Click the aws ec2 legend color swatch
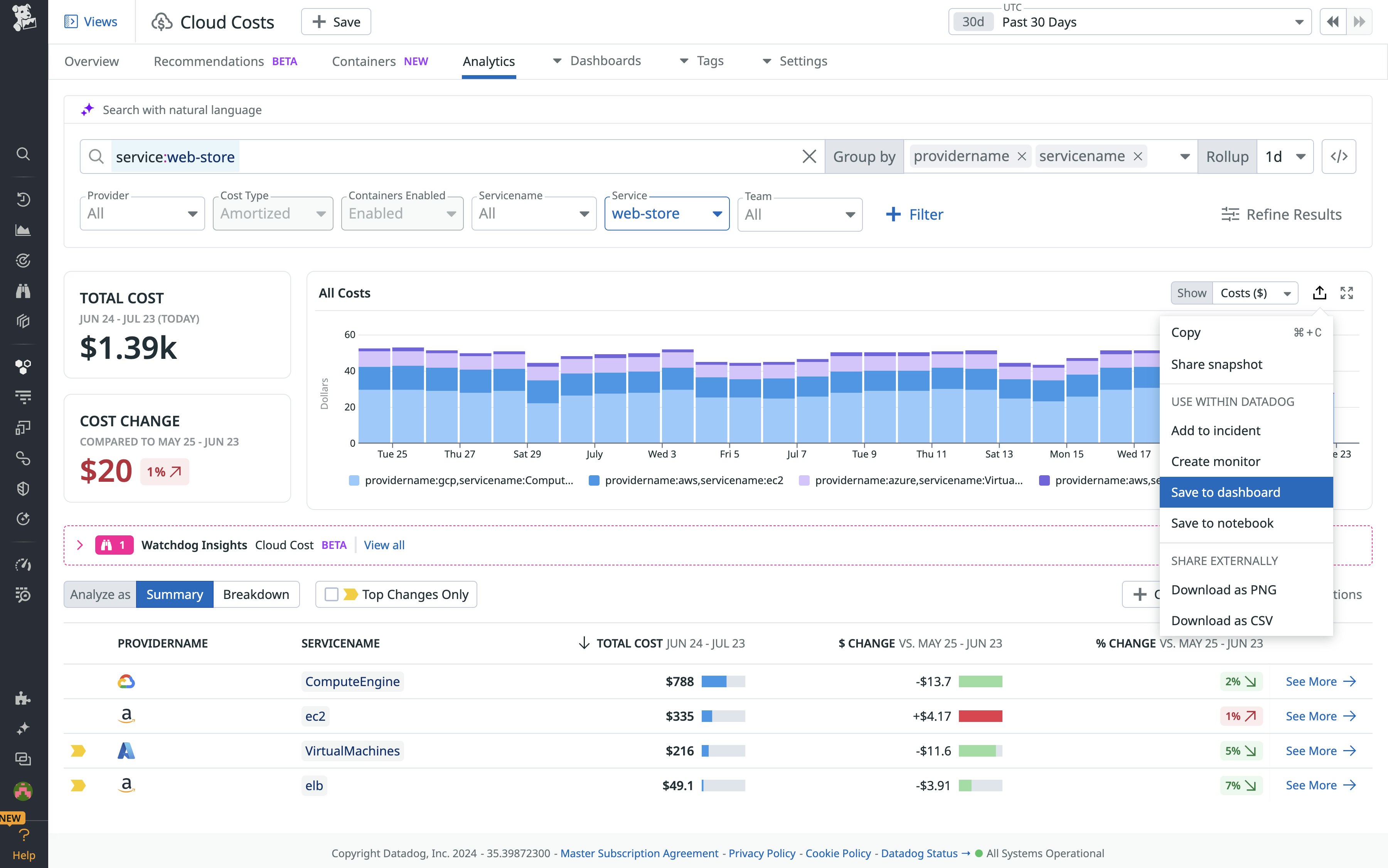Viewport: 1388px width, 868px height. pyautogui.click(x=595, y=480)
